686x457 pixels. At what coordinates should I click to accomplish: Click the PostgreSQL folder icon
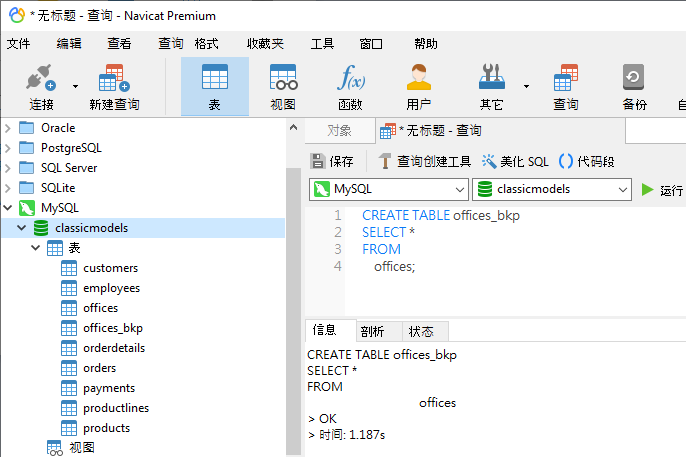click(x=26, y=148)
